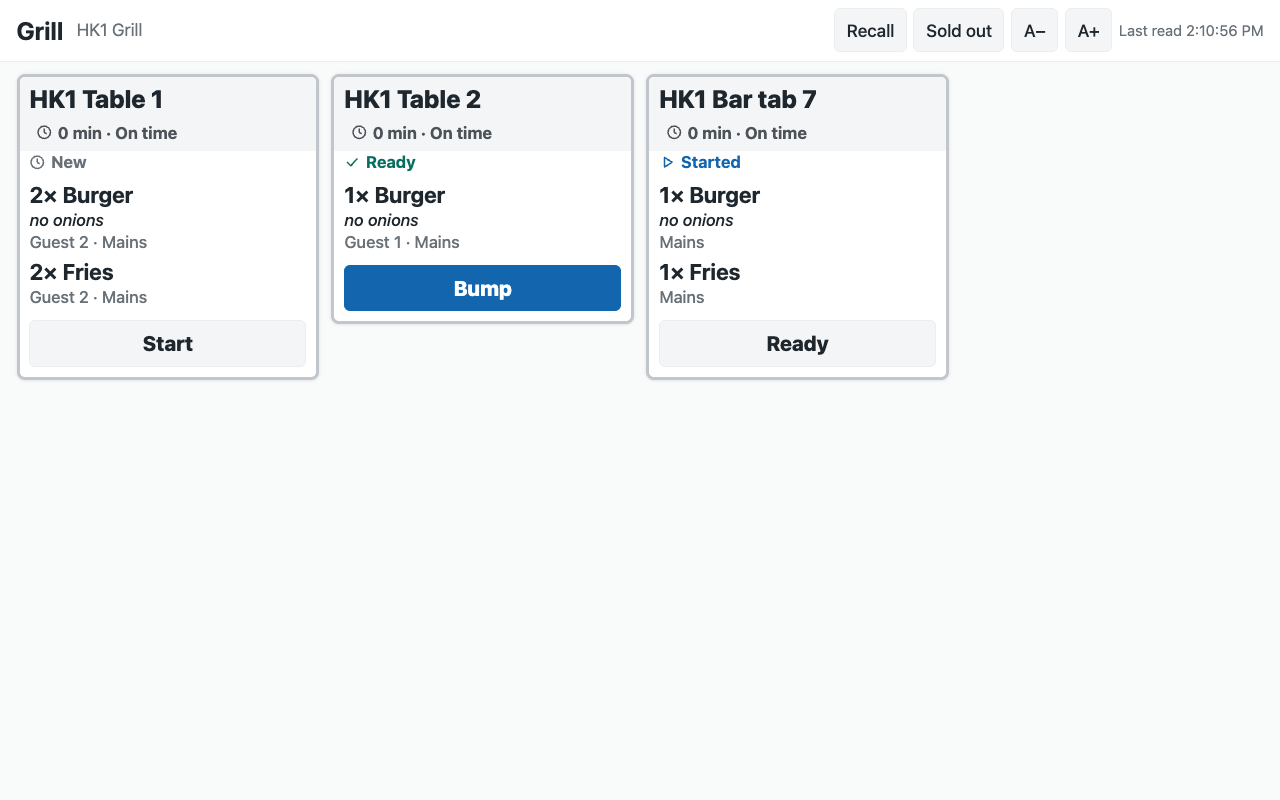Click the 1× Burger item on Bar tab 7
Image resolution: width=1280 pixels, height=800 pixels.
709,195
